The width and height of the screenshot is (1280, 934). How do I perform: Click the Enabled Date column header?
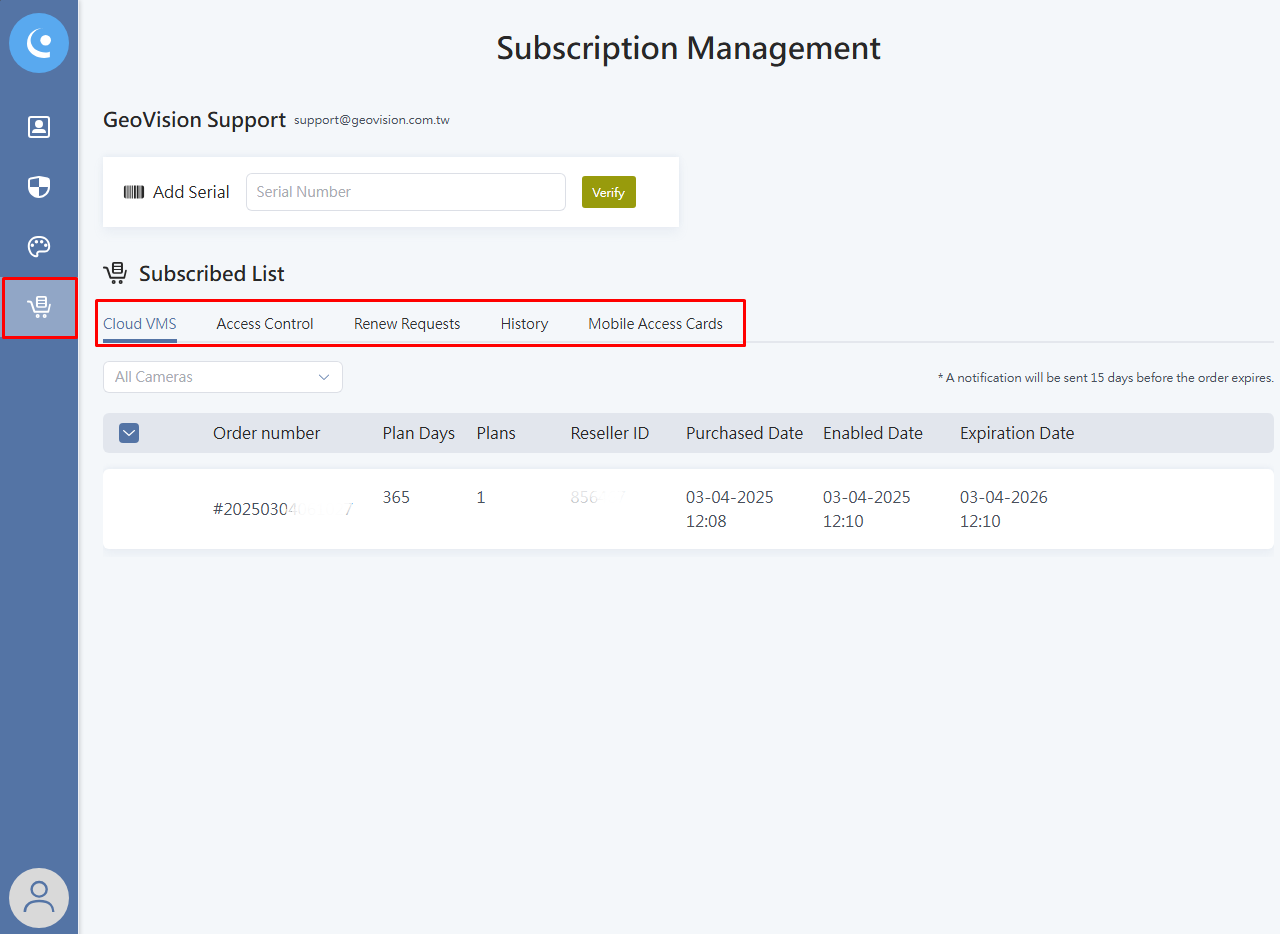pos(873,433)
